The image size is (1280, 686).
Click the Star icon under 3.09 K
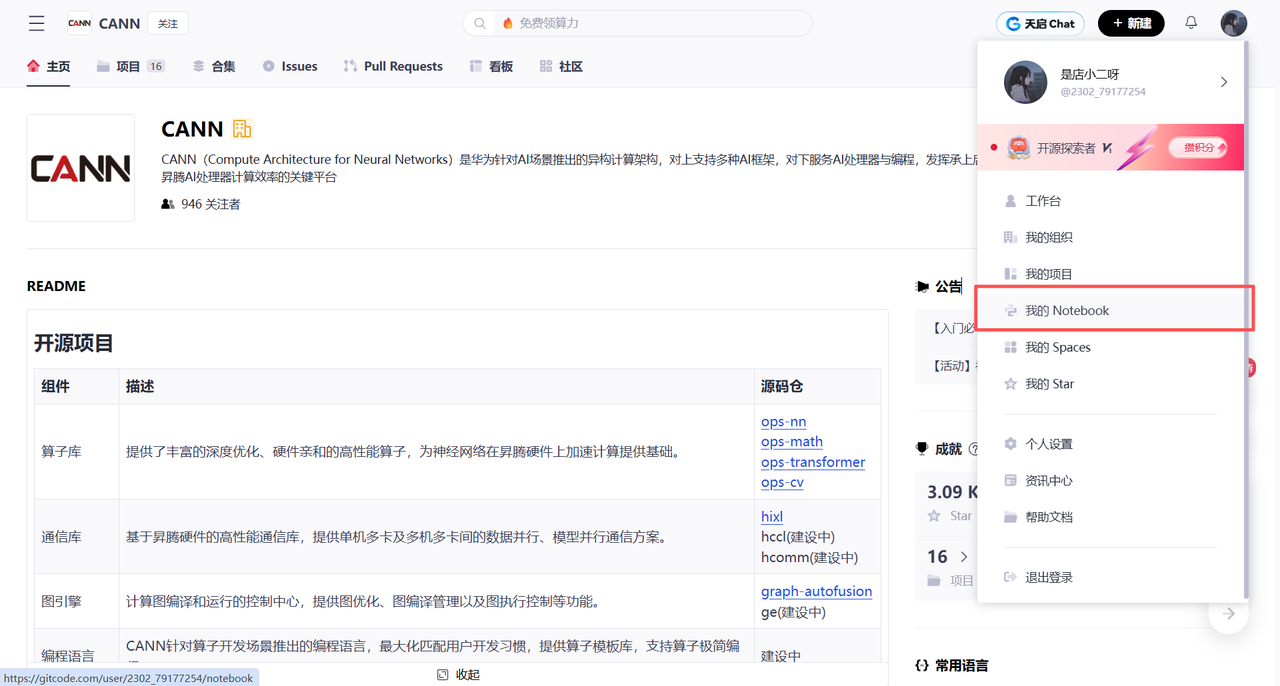pyautogui.click(x=934, y=516)
